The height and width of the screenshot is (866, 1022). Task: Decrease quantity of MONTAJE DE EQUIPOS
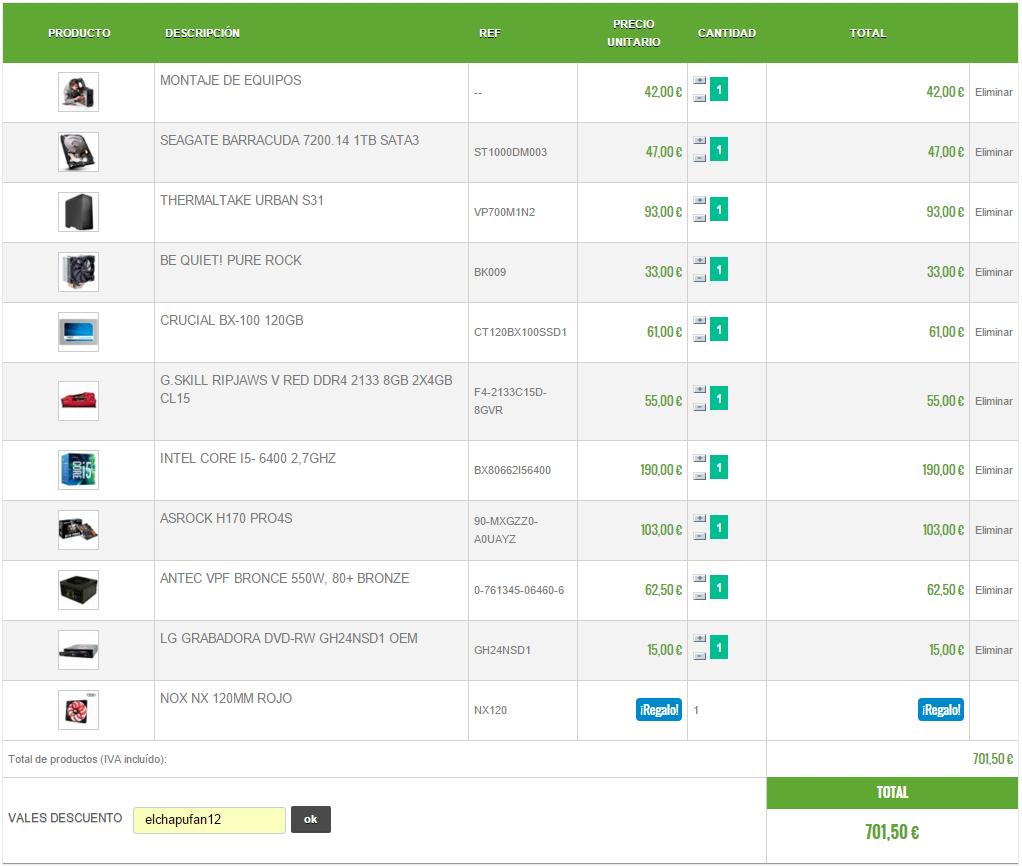pos(699,98)
